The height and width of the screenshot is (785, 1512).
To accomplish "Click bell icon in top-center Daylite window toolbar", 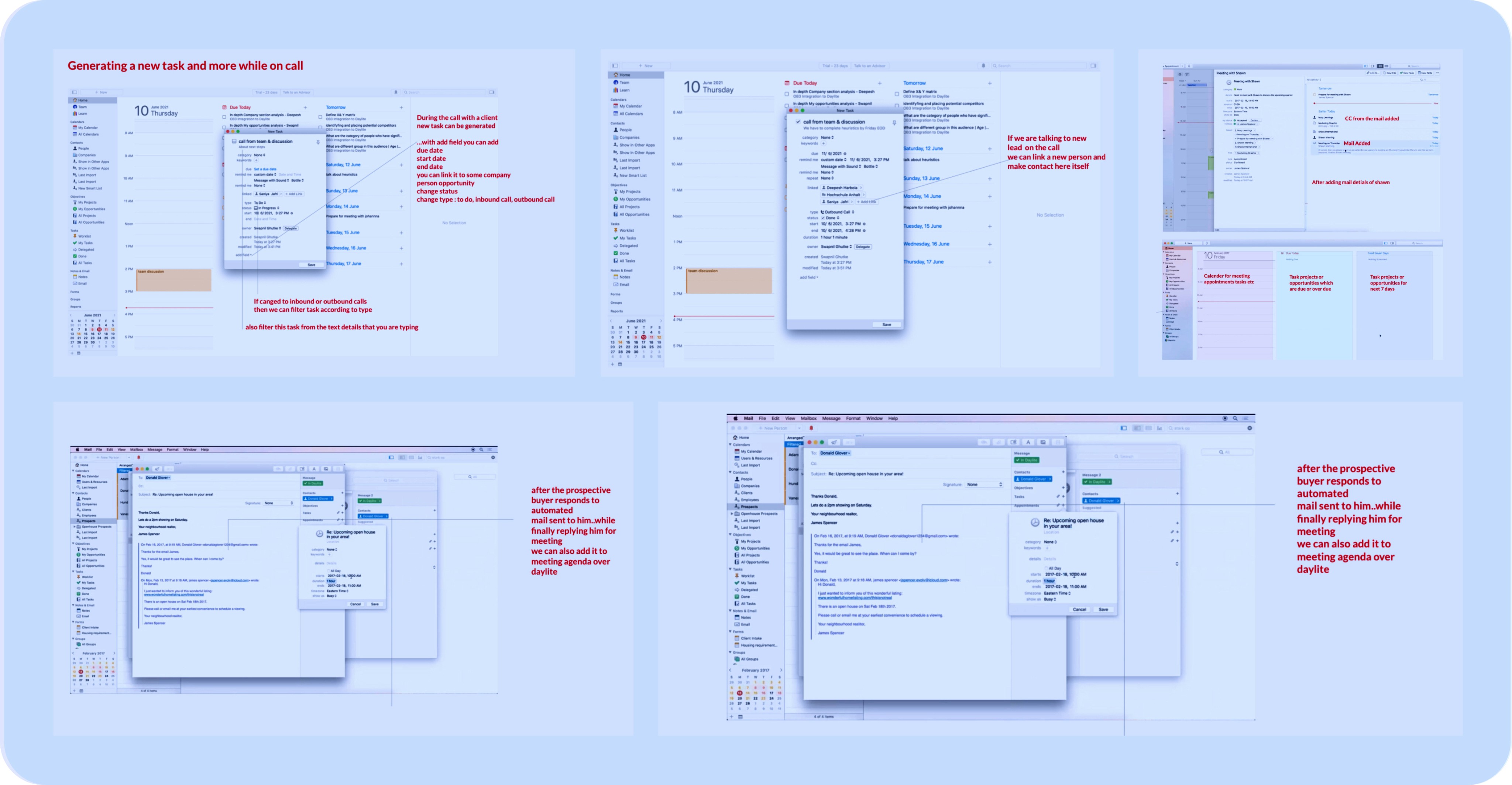I will 984,66.
